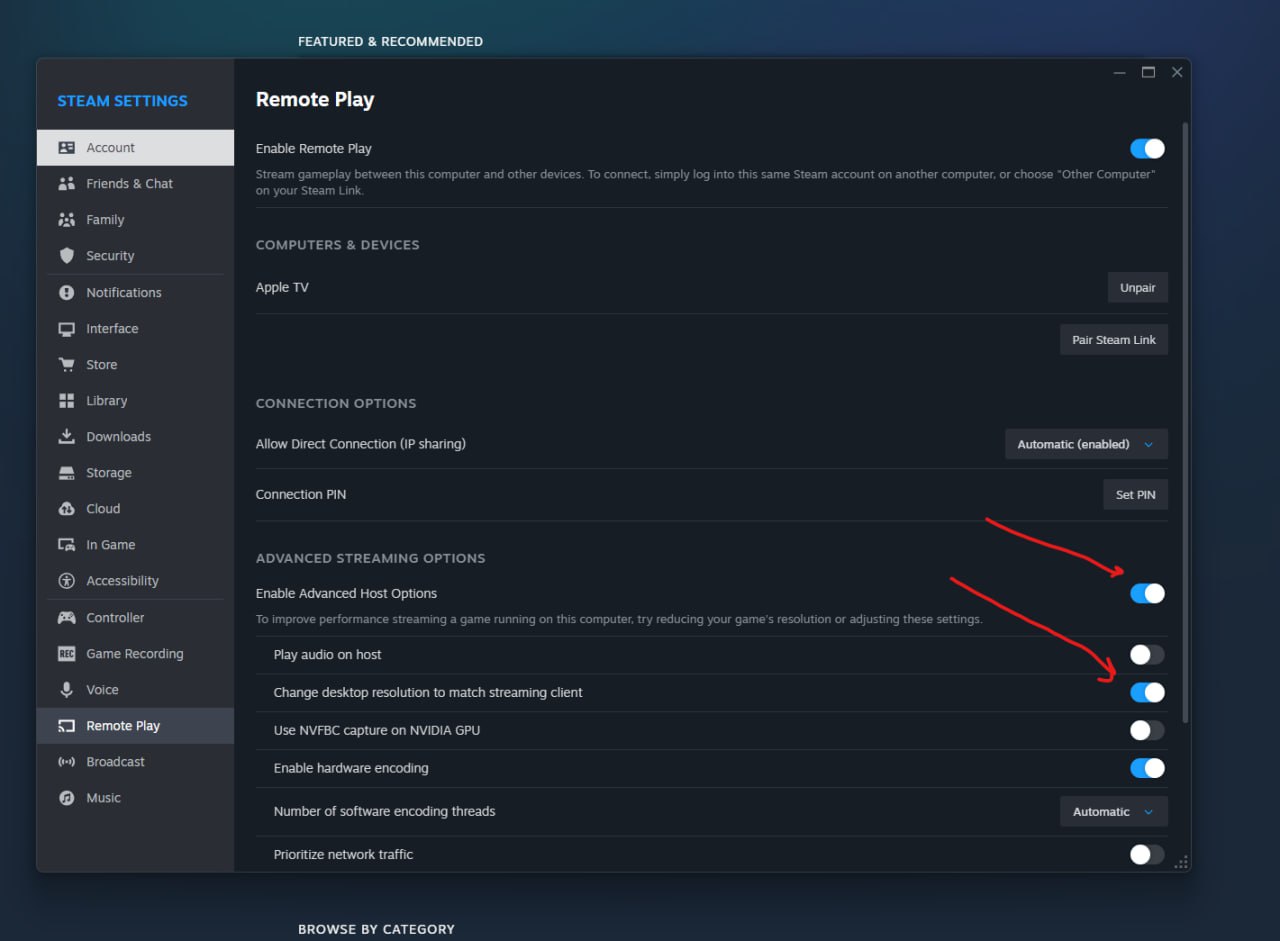The width and height of the screenshot is (1280, 941).
Task: Select the Controller gamepad icon
Action: 67,618
